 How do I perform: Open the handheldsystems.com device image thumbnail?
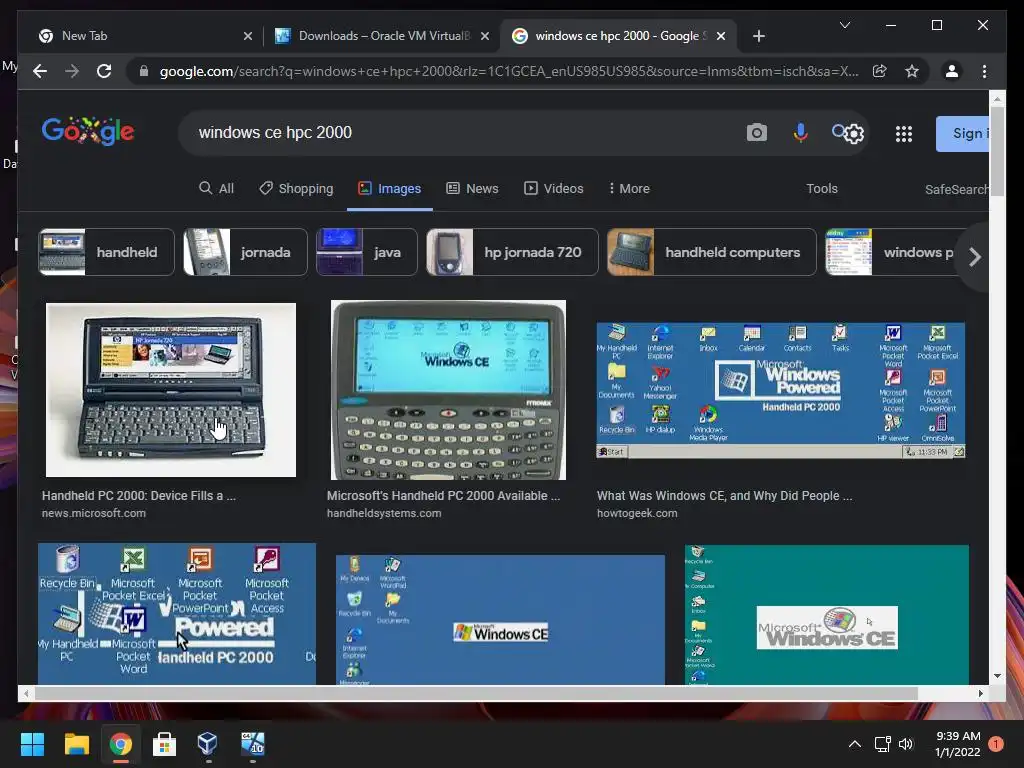coord(448,390)
